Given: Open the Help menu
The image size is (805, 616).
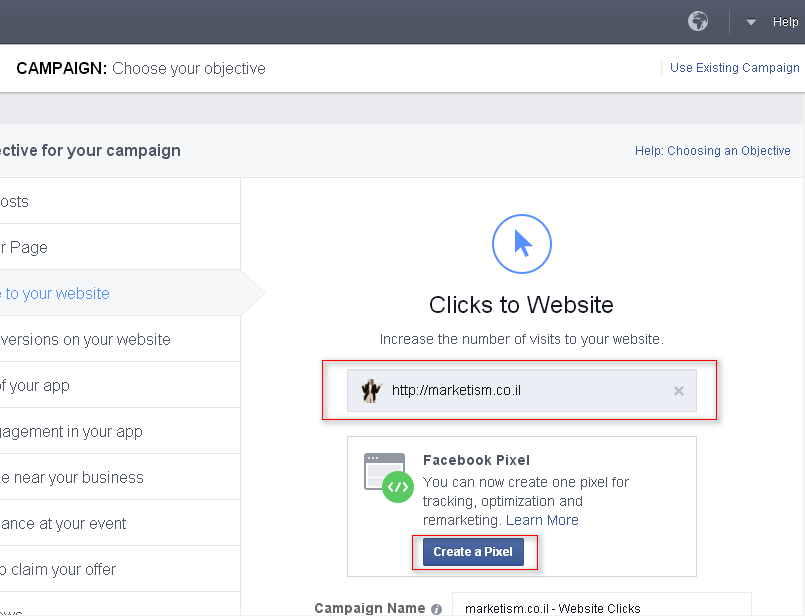Looking at the screenshot, I should coord(785,22).
